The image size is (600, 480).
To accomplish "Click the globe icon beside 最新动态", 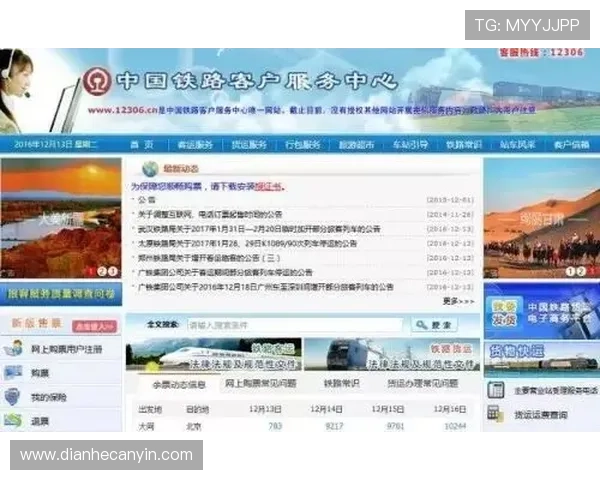I will 150,168.
